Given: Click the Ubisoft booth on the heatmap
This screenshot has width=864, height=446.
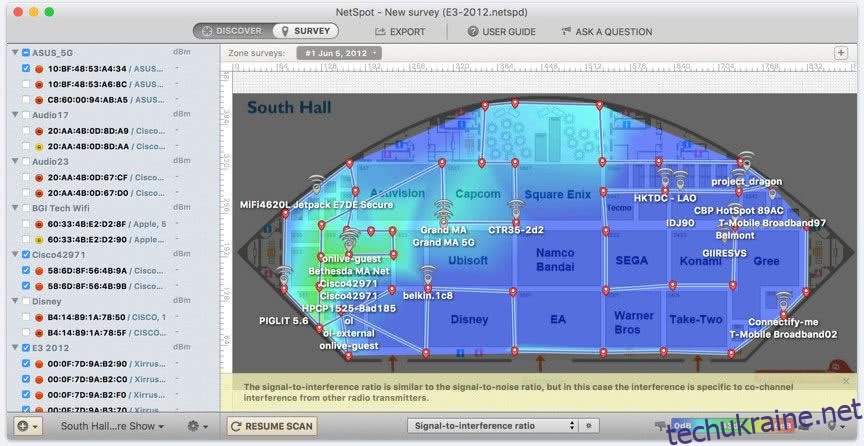Looking at the screenshot, I should pyautogui.click(x=468, y=260).
